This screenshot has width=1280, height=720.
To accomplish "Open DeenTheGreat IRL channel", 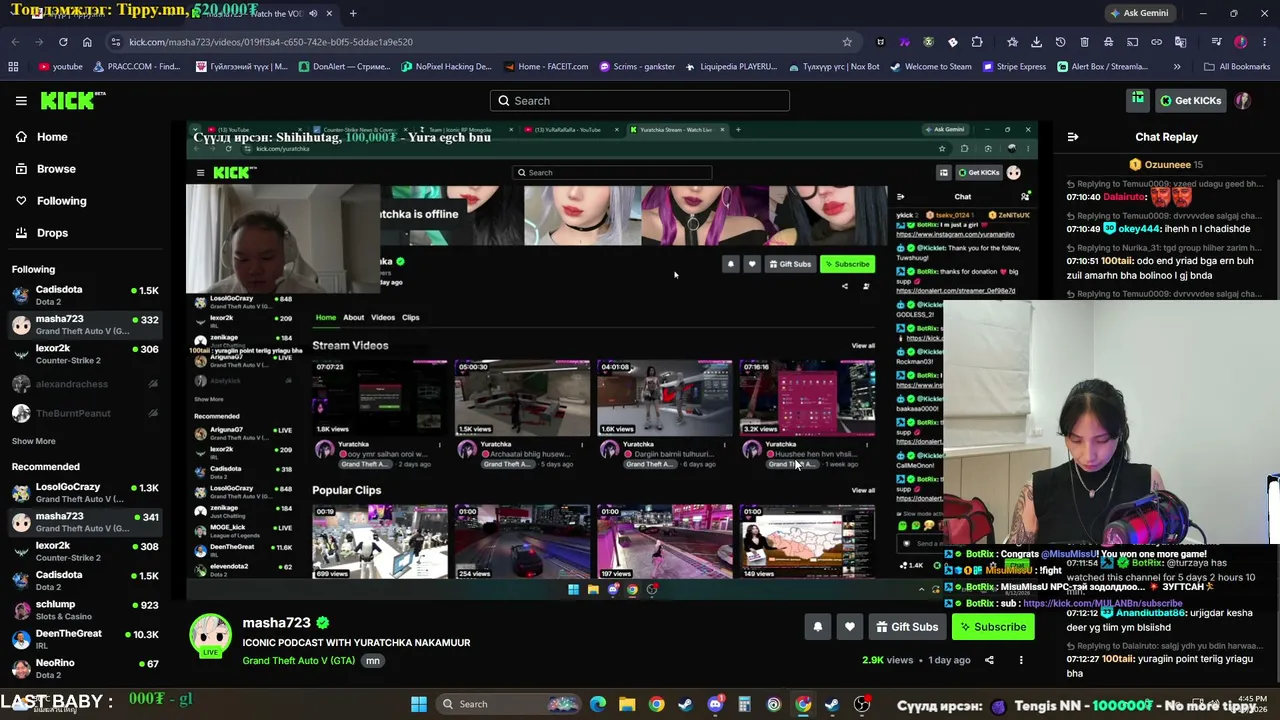I will (x=85, y=639).
